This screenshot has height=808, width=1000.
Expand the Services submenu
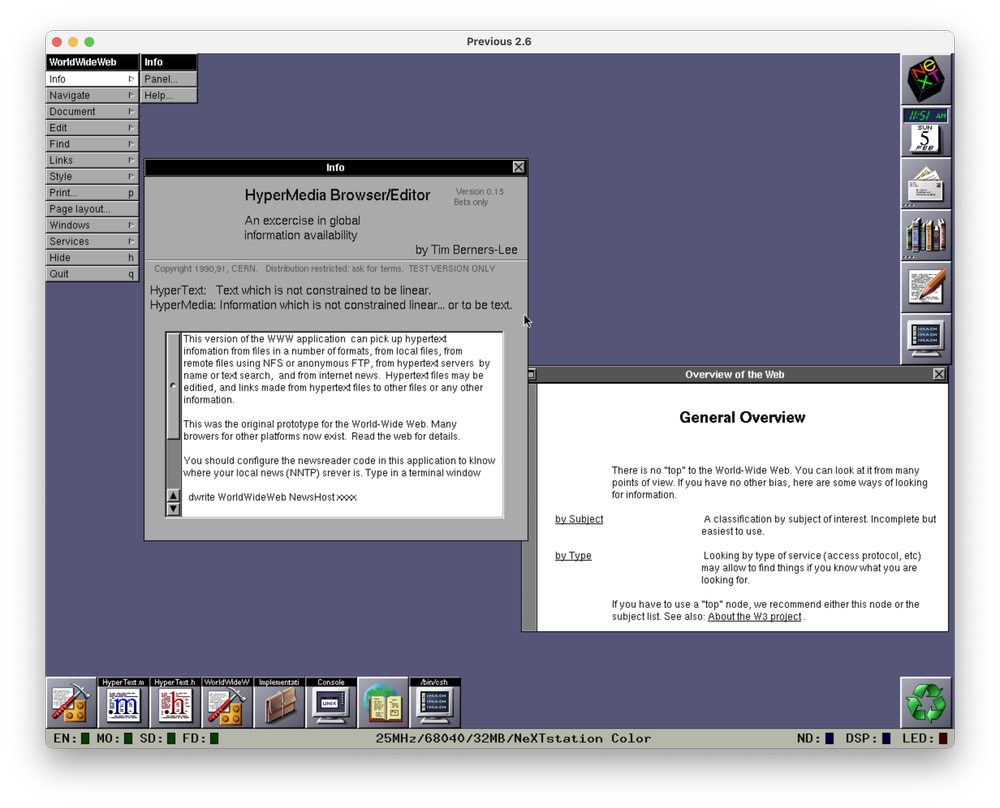92,242
